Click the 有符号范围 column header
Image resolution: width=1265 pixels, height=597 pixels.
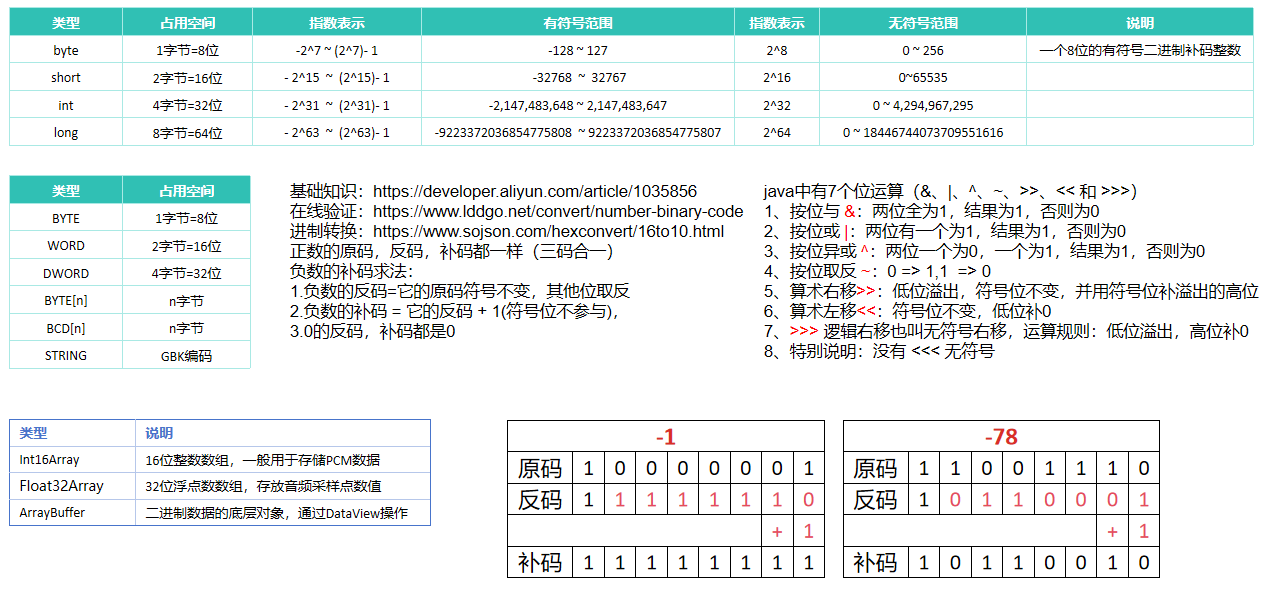point(578,23)
